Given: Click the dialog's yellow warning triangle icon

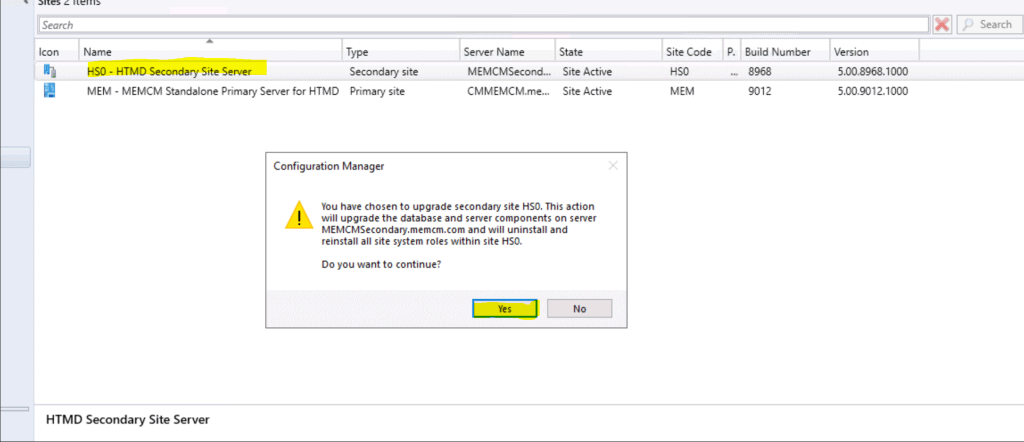Looking at the screenshot, I should 299,215.
